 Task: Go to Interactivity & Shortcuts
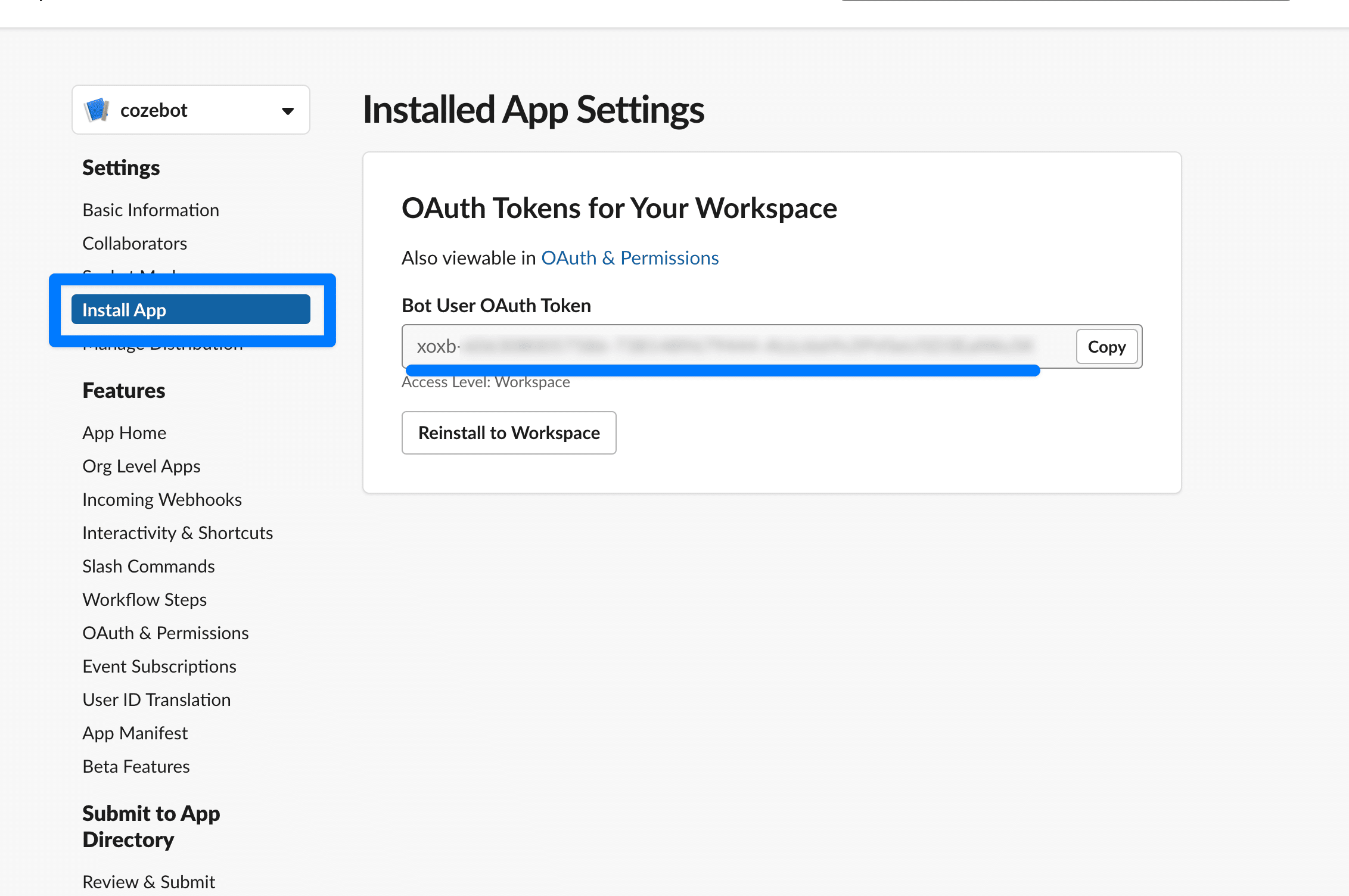click(x=178, y=533)
